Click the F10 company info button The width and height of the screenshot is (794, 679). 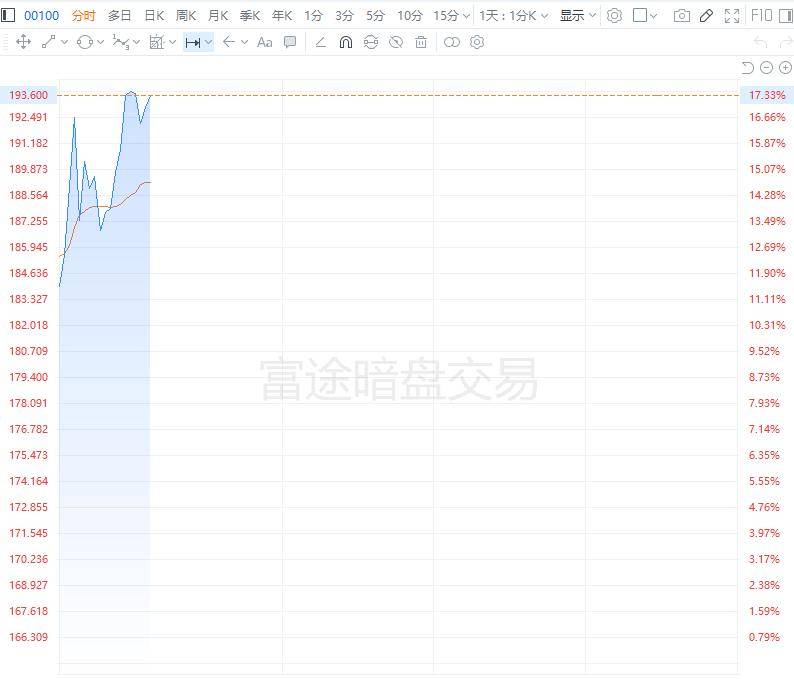[x=760, y=16]
